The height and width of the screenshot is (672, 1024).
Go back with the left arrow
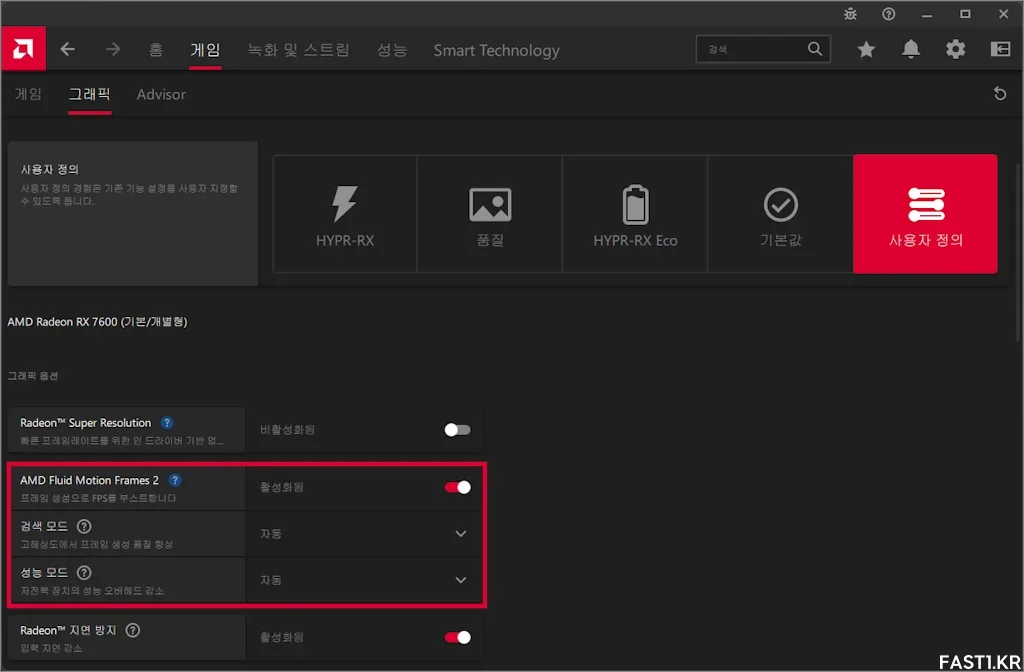point(68,49)
